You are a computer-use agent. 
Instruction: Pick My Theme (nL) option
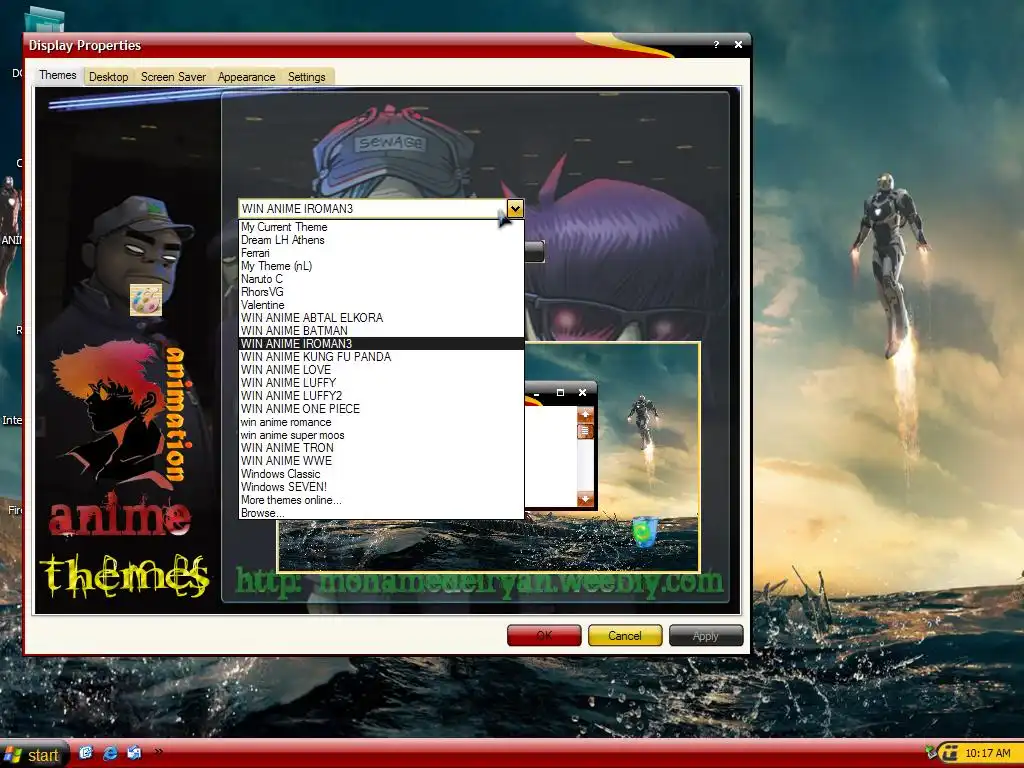pyautogui.click(x=381, y=266)
